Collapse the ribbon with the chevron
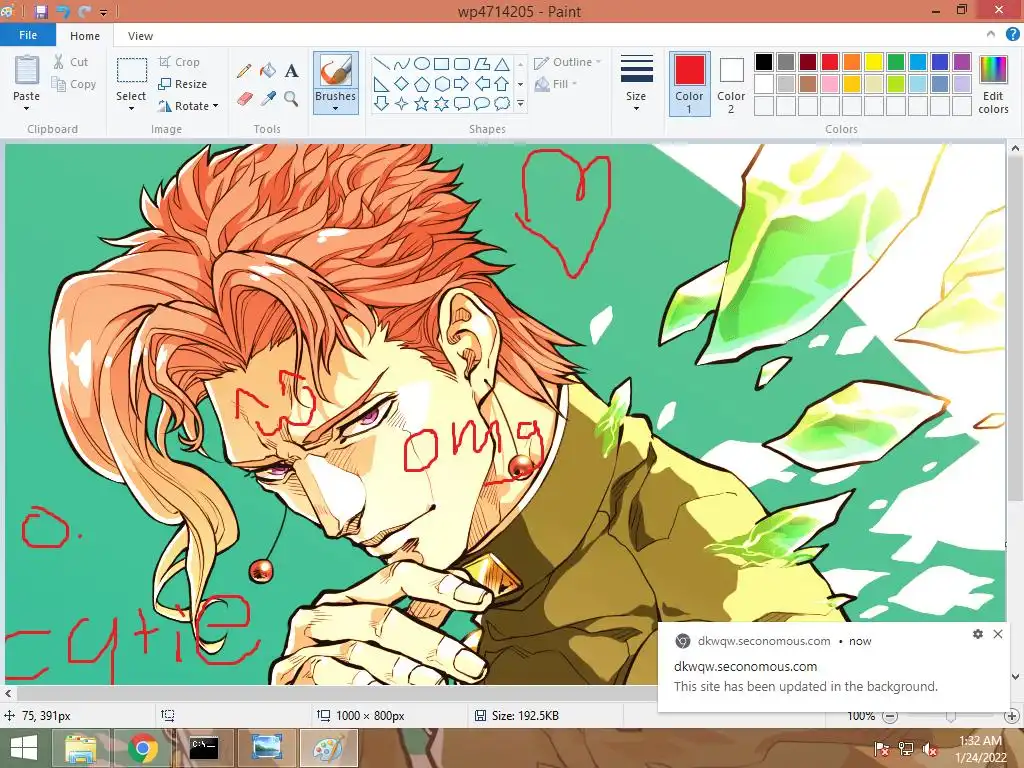The height and width of the screenshot is (768, 1024). click(x=991, y=35)
